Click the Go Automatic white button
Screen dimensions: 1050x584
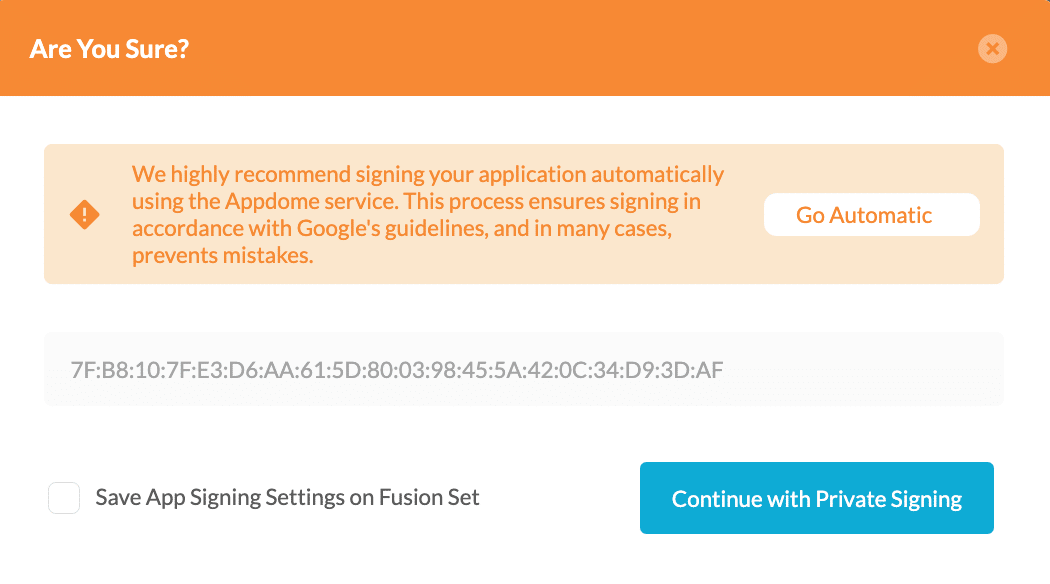[871, 214]
